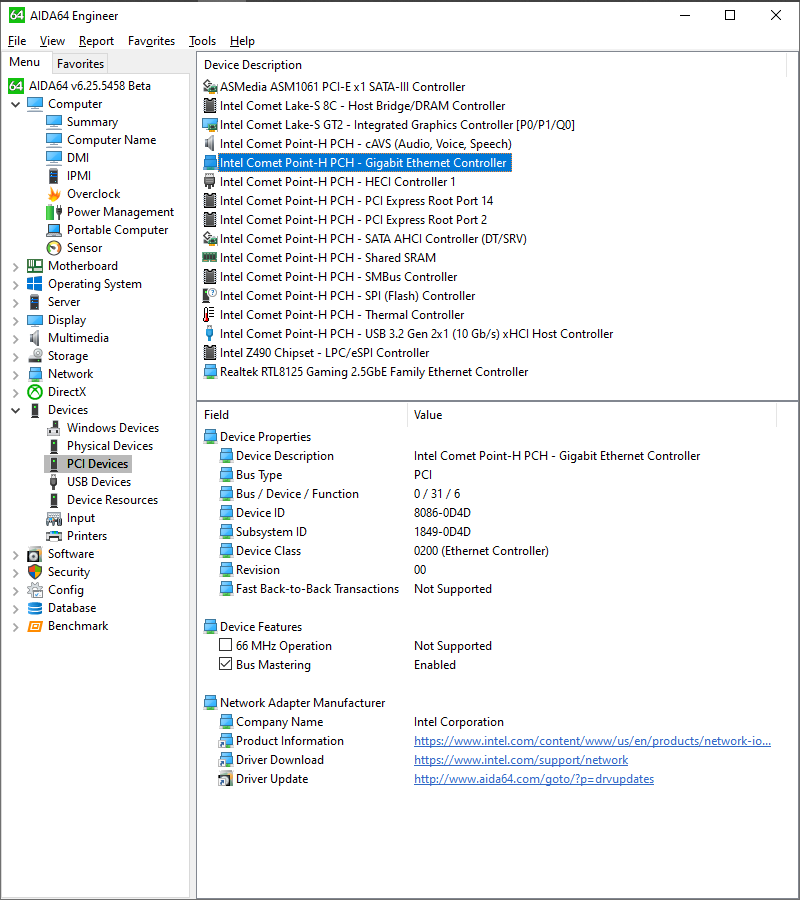Open the Overclock flame icon
The width and height of the screenshot is (800, 900).
54,194
